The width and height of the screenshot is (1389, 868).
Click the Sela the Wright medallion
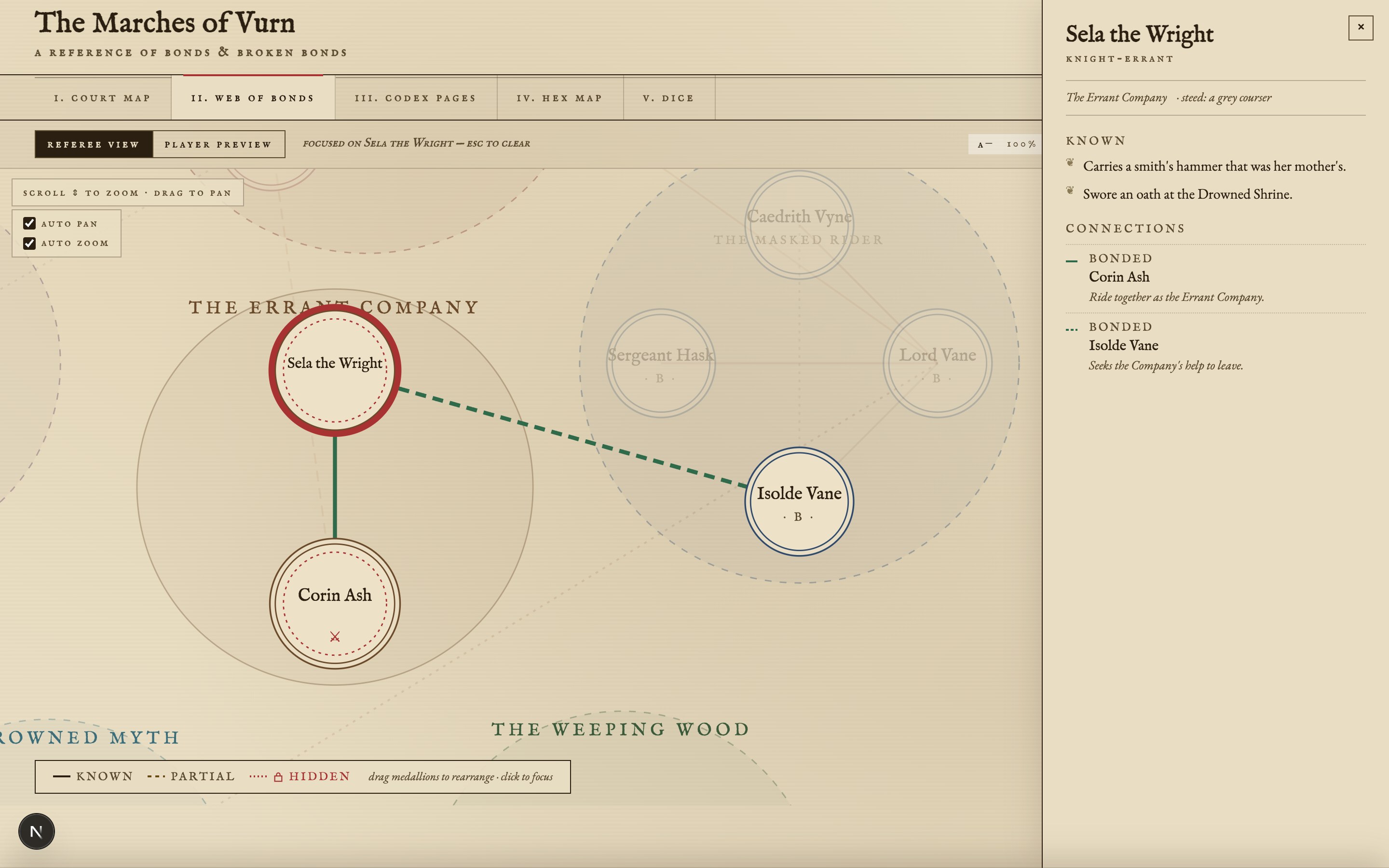tap(335, 370)
